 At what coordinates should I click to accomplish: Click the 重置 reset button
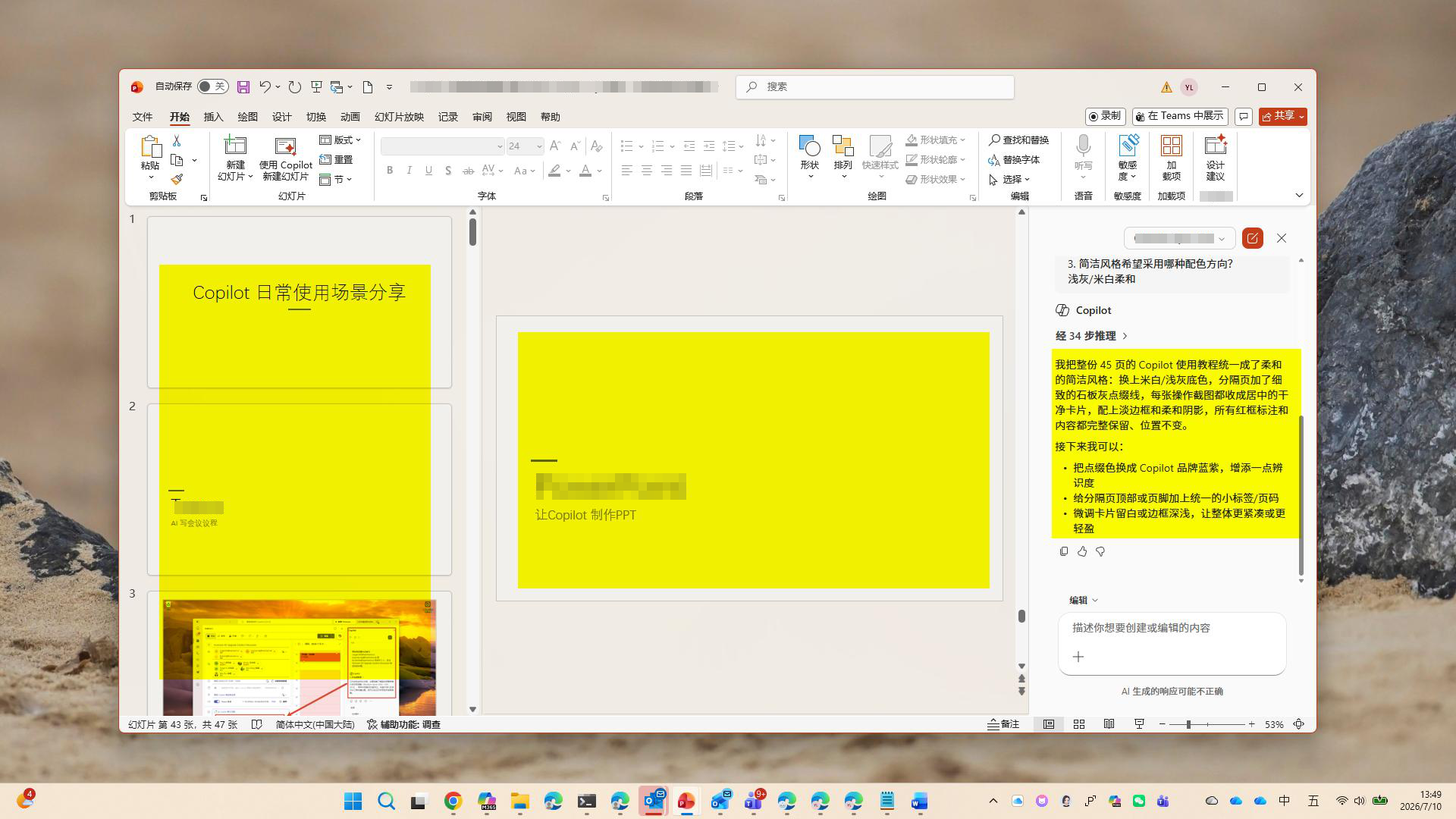click(336, 160)
